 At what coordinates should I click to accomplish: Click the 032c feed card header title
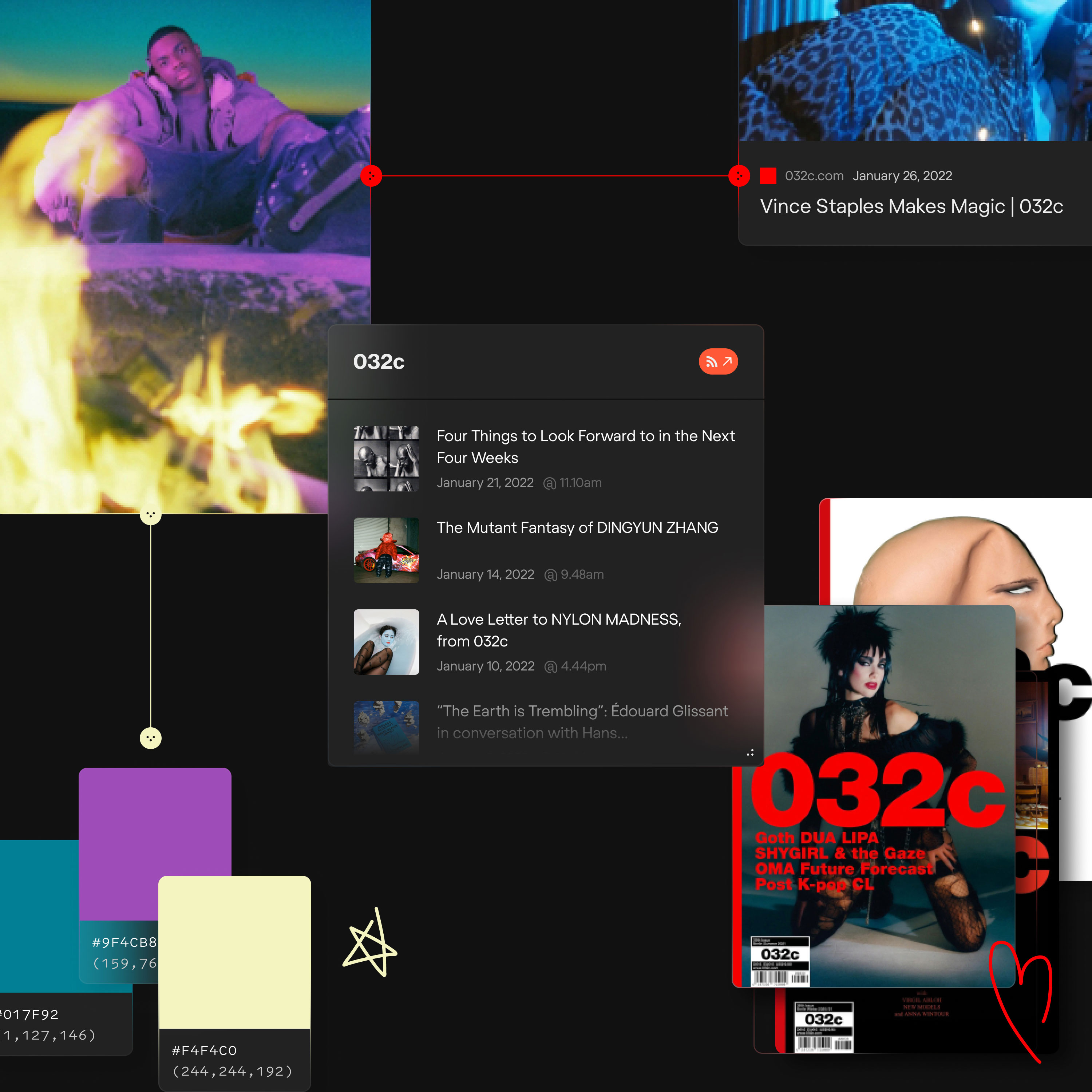pyautogui.click(x=379, y=362)
